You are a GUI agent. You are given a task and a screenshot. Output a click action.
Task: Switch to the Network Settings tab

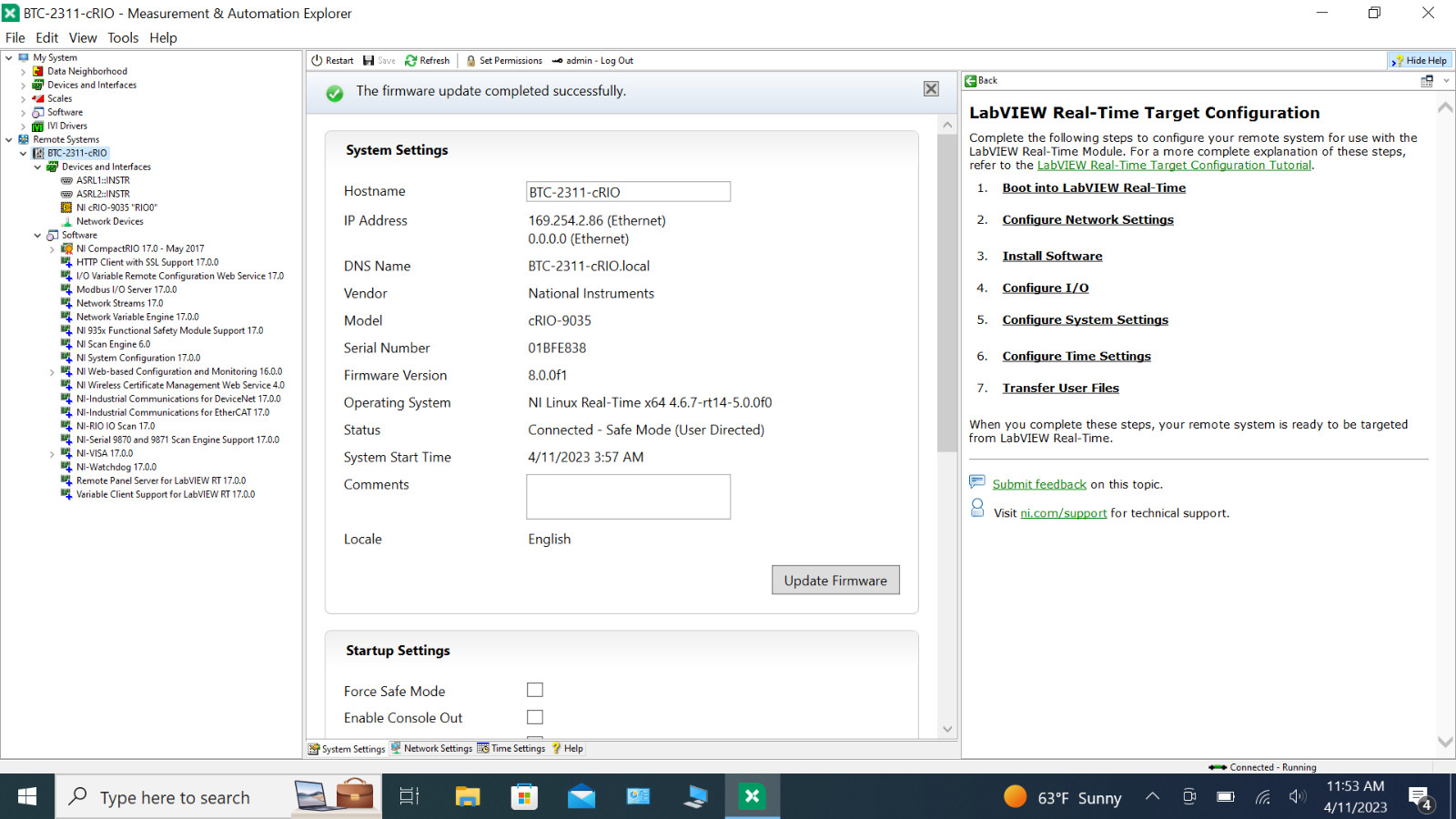pyautogui.click(x=431, y=749)
